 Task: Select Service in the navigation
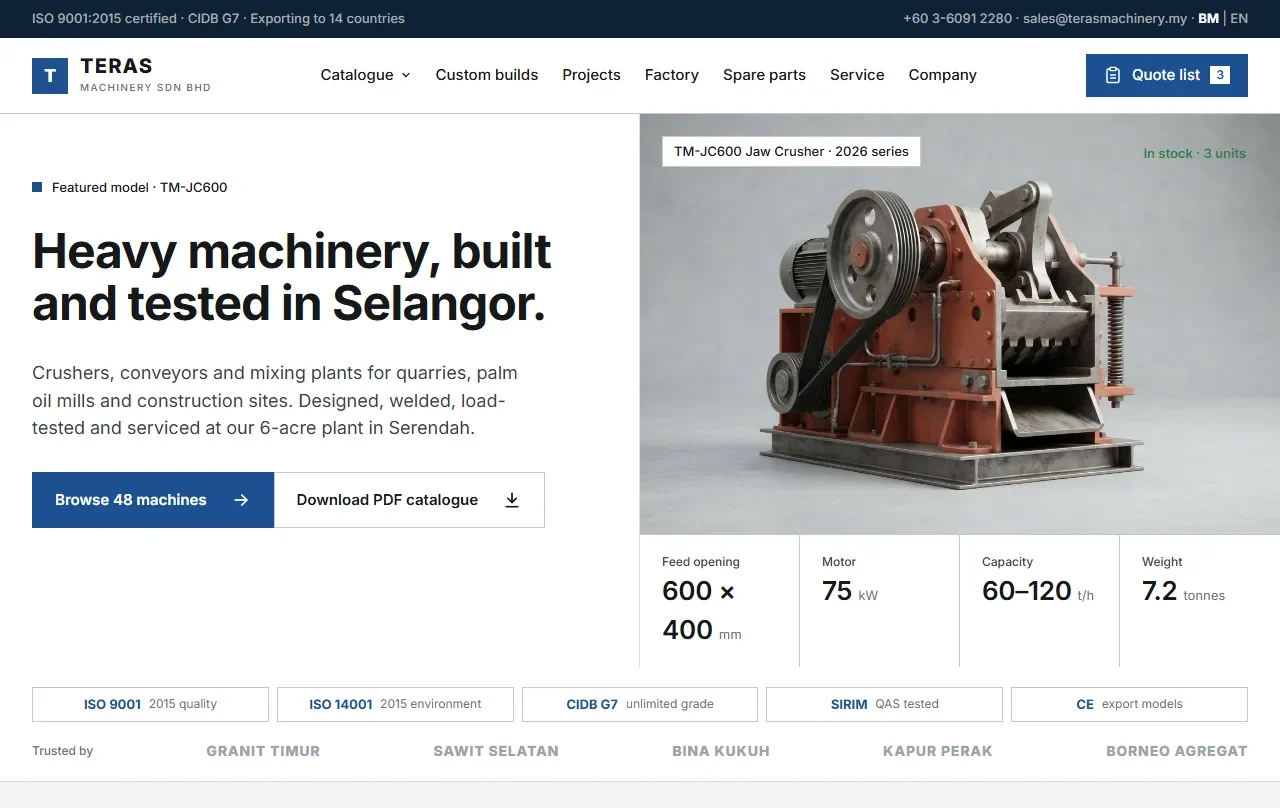coord(857,75)
